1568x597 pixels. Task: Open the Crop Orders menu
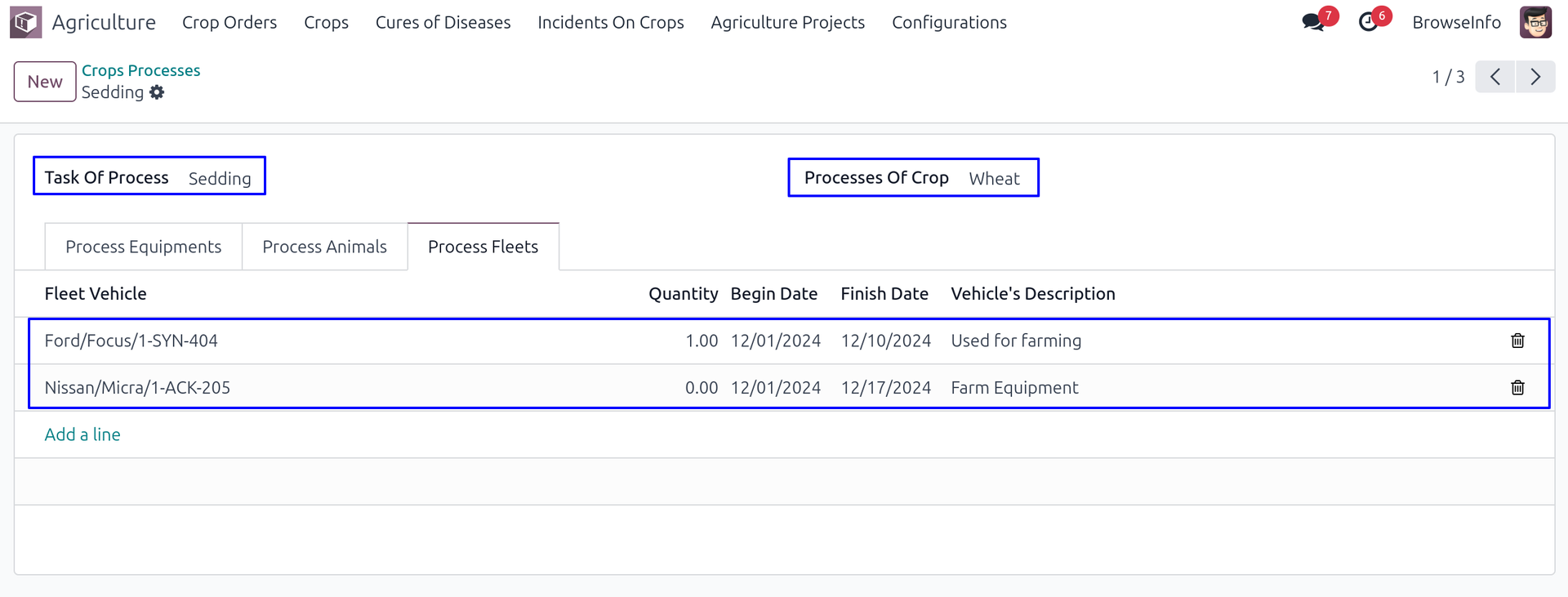229,22
